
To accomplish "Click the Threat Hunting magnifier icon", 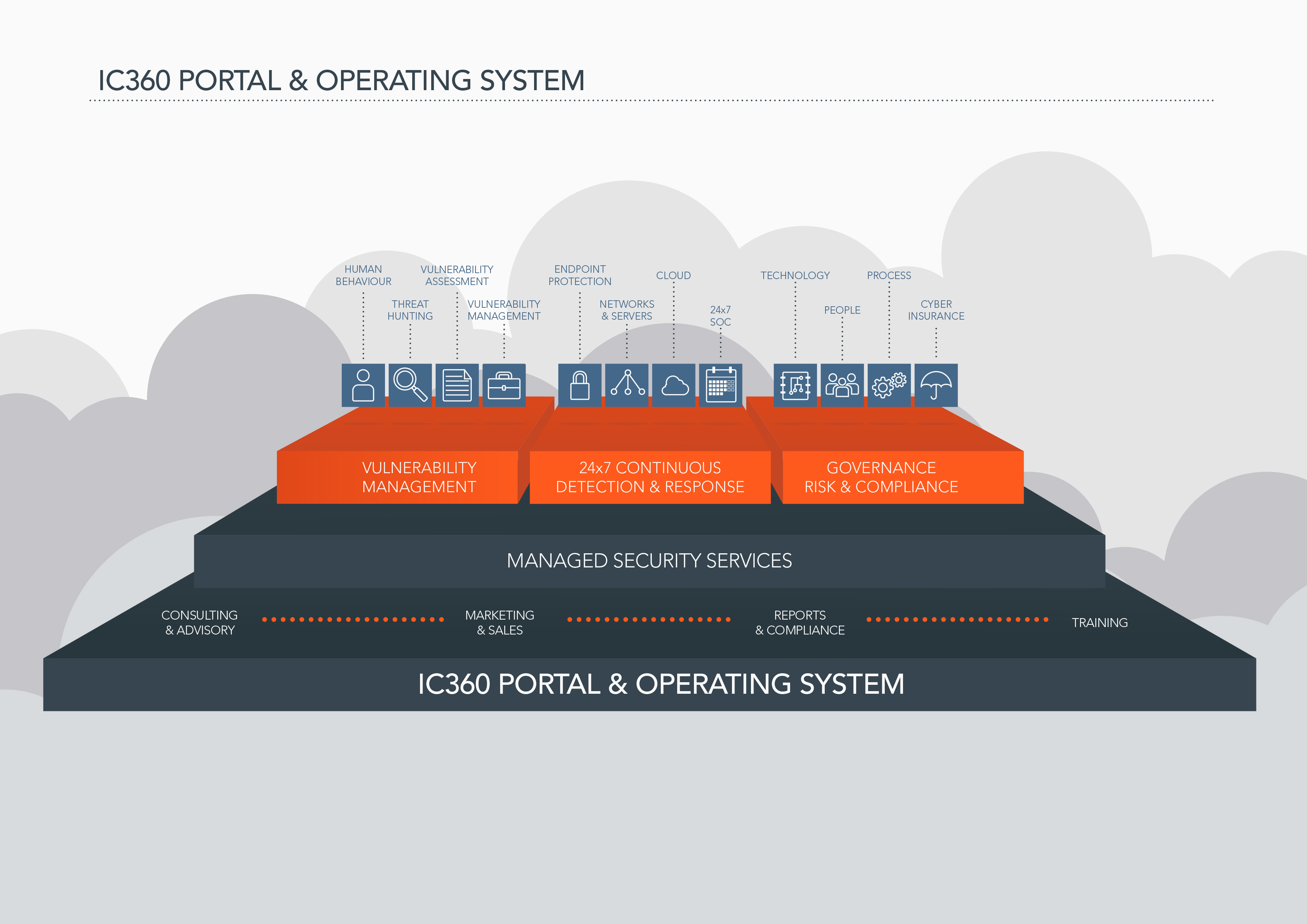I will point(410,385).
